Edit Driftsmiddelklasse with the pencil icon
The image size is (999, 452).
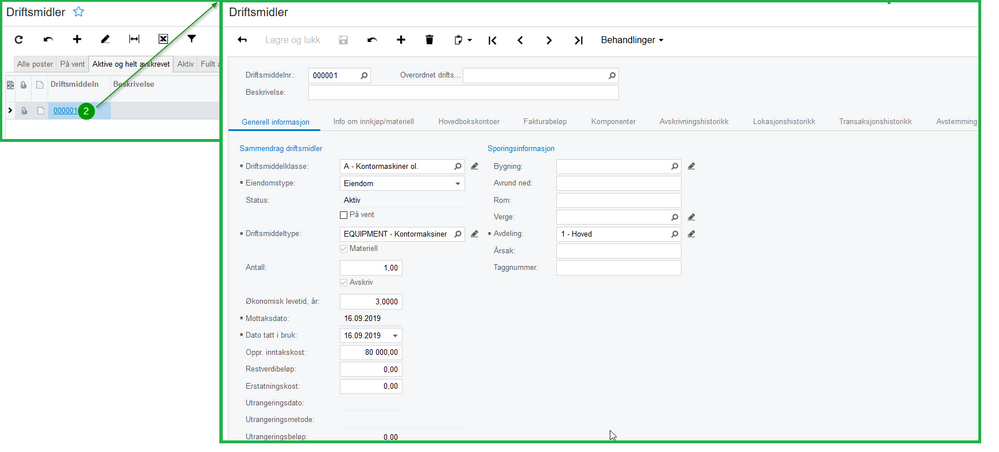pos(474,166)
